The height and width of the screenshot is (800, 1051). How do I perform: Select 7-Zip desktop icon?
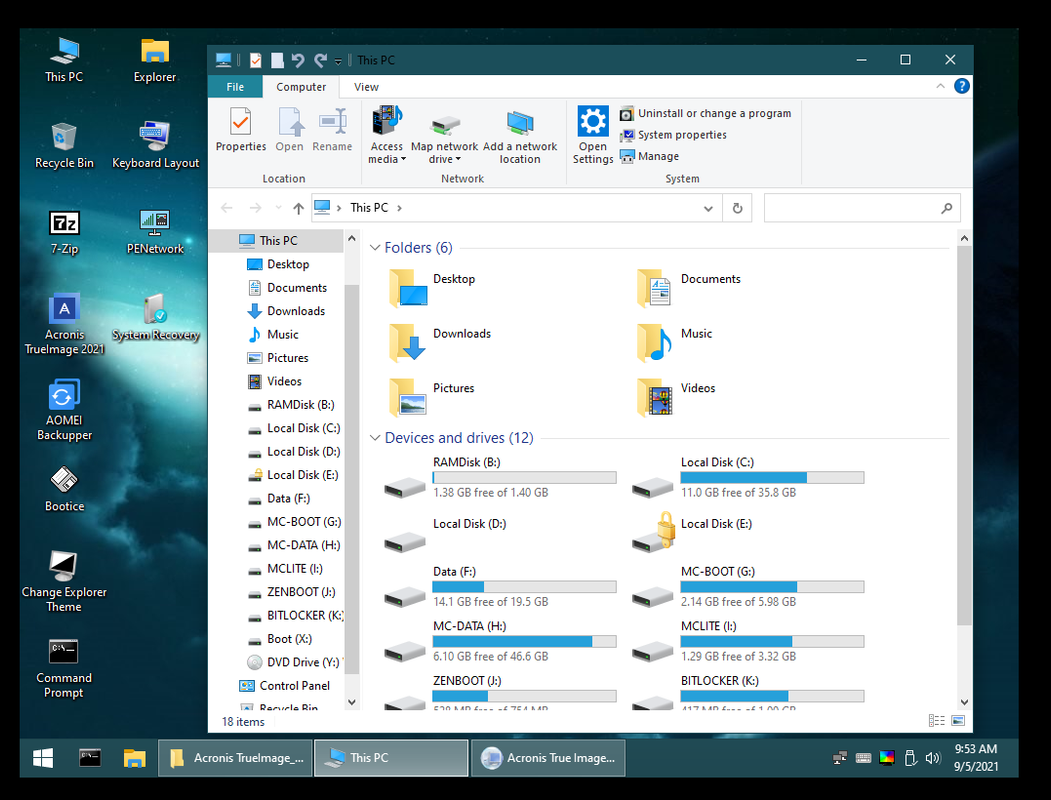click(x=64, y=231)
